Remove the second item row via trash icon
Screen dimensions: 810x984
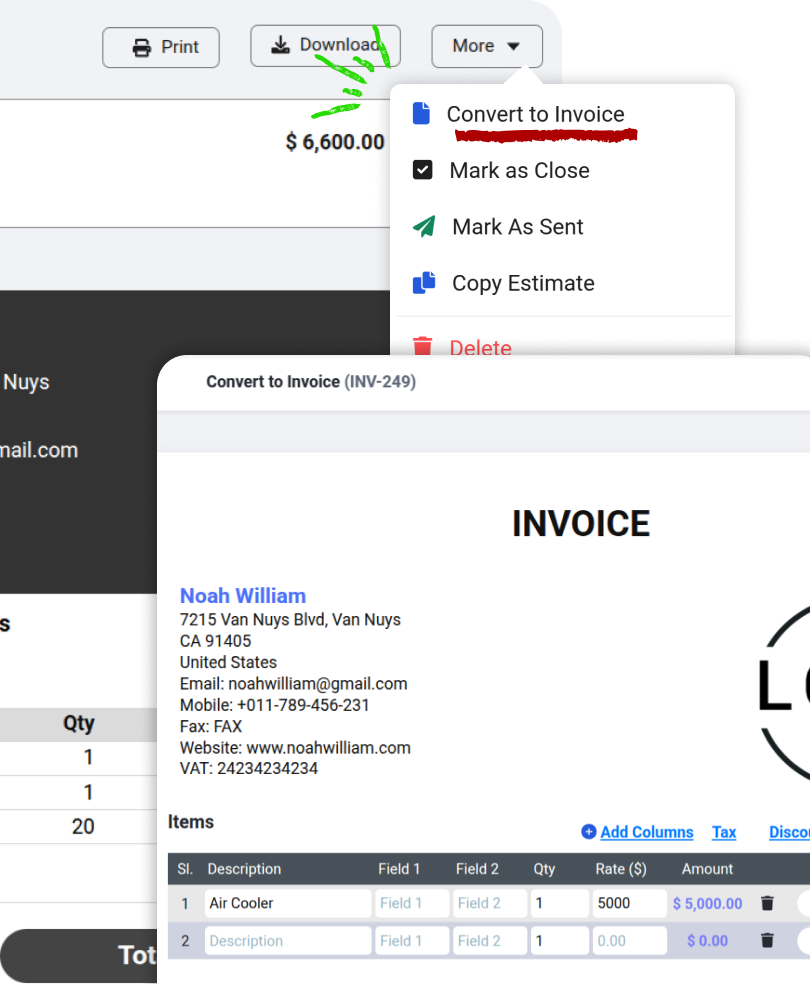click(767, 941)
